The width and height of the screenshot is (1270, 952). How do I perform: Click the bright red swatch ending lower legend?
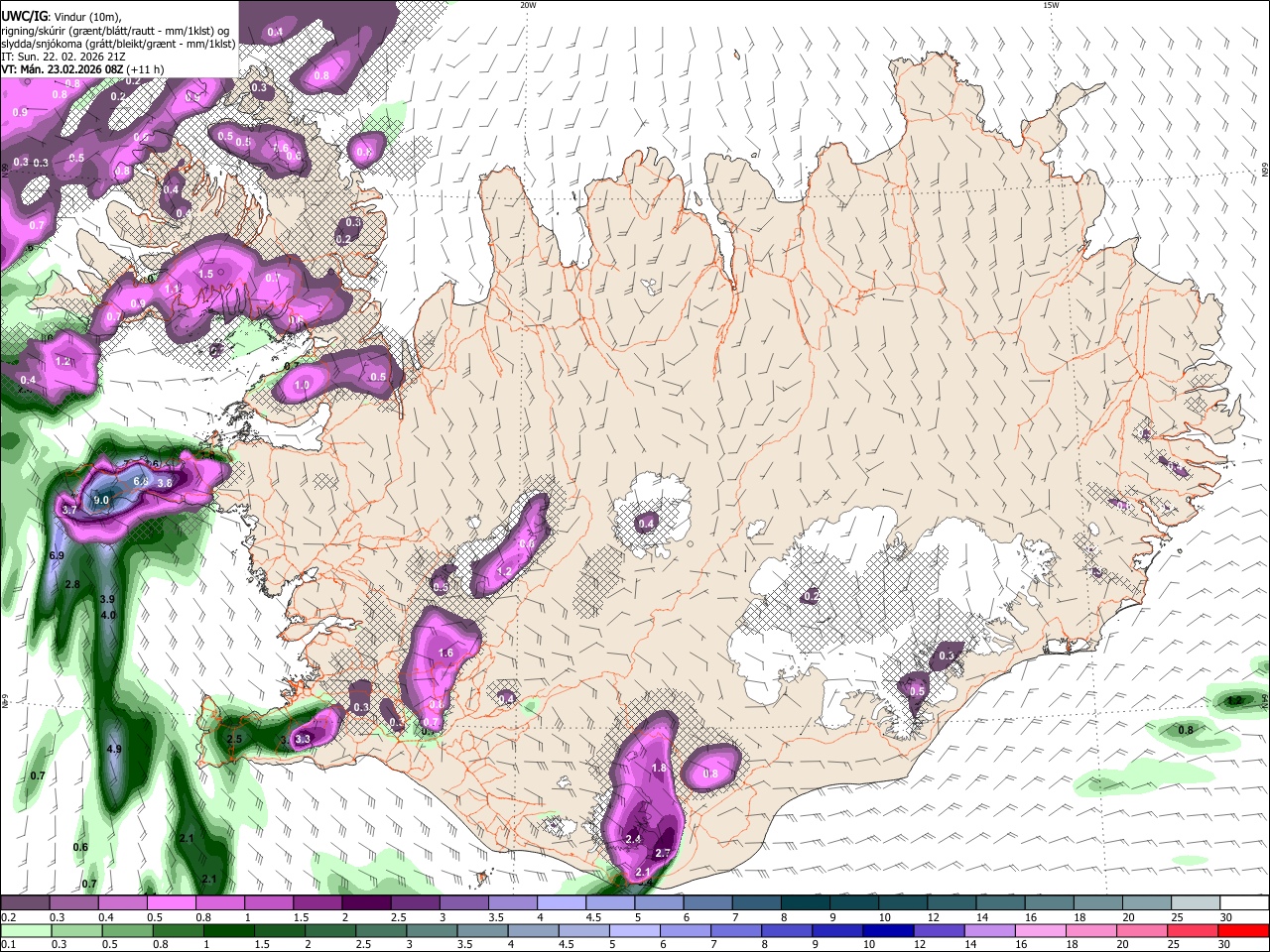point(1243,930)
